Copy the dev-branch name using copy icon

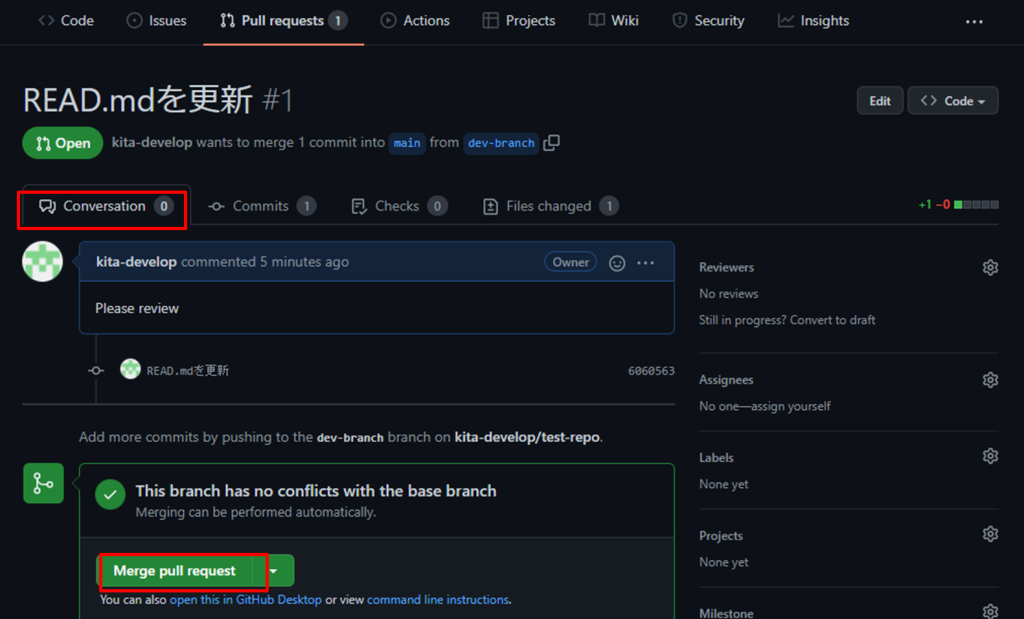pos(551,143)
